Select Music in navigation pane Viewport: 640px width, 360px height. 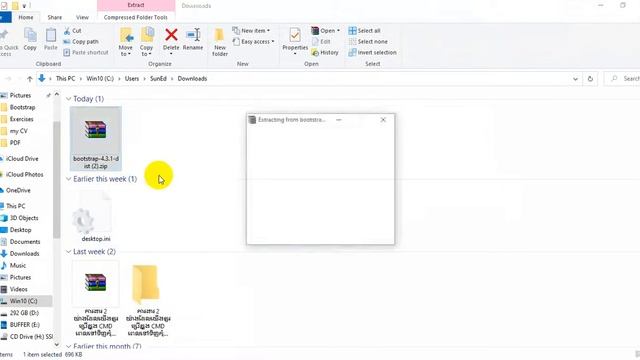click(13, 266)
